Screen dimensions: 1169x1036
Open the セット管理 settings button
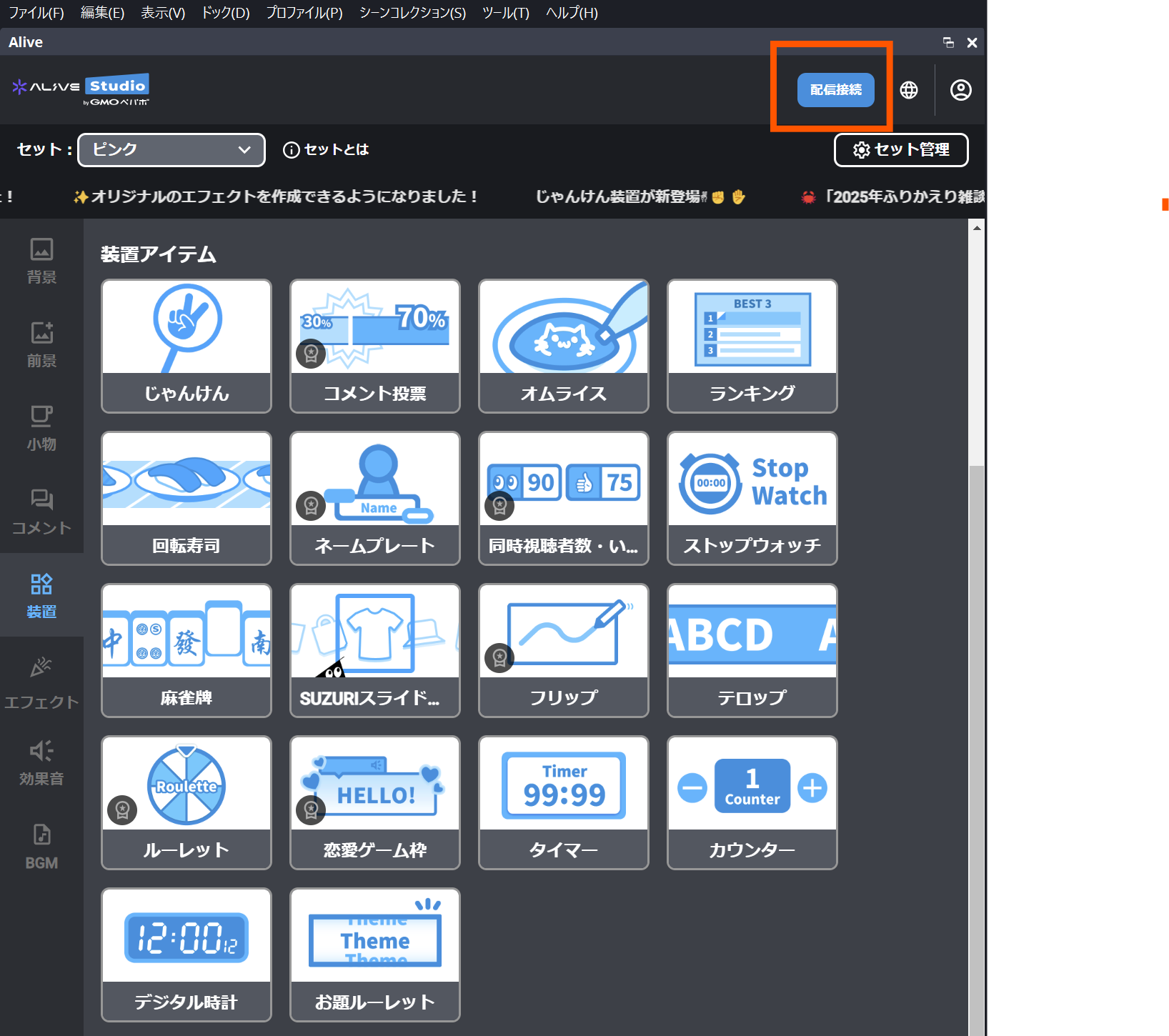(901, 150)
